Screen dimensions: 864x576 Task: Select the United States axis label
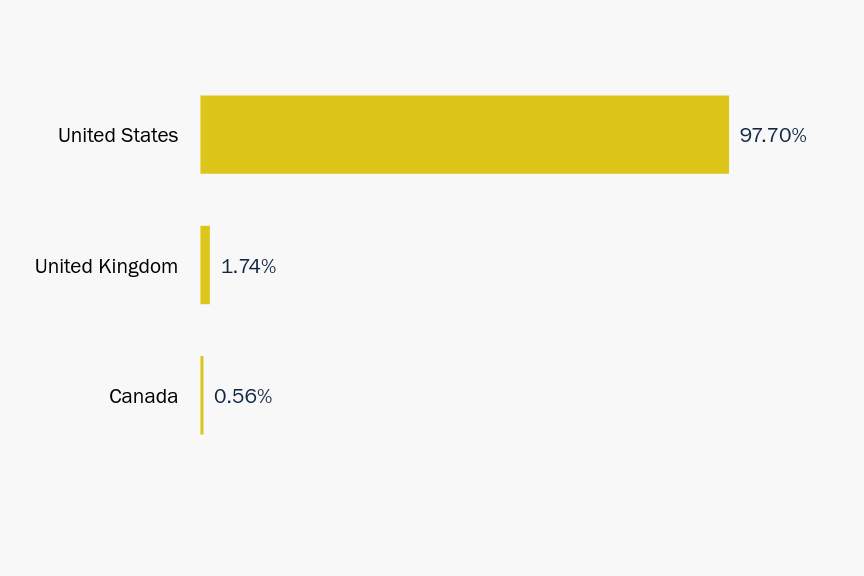[118, 135]
